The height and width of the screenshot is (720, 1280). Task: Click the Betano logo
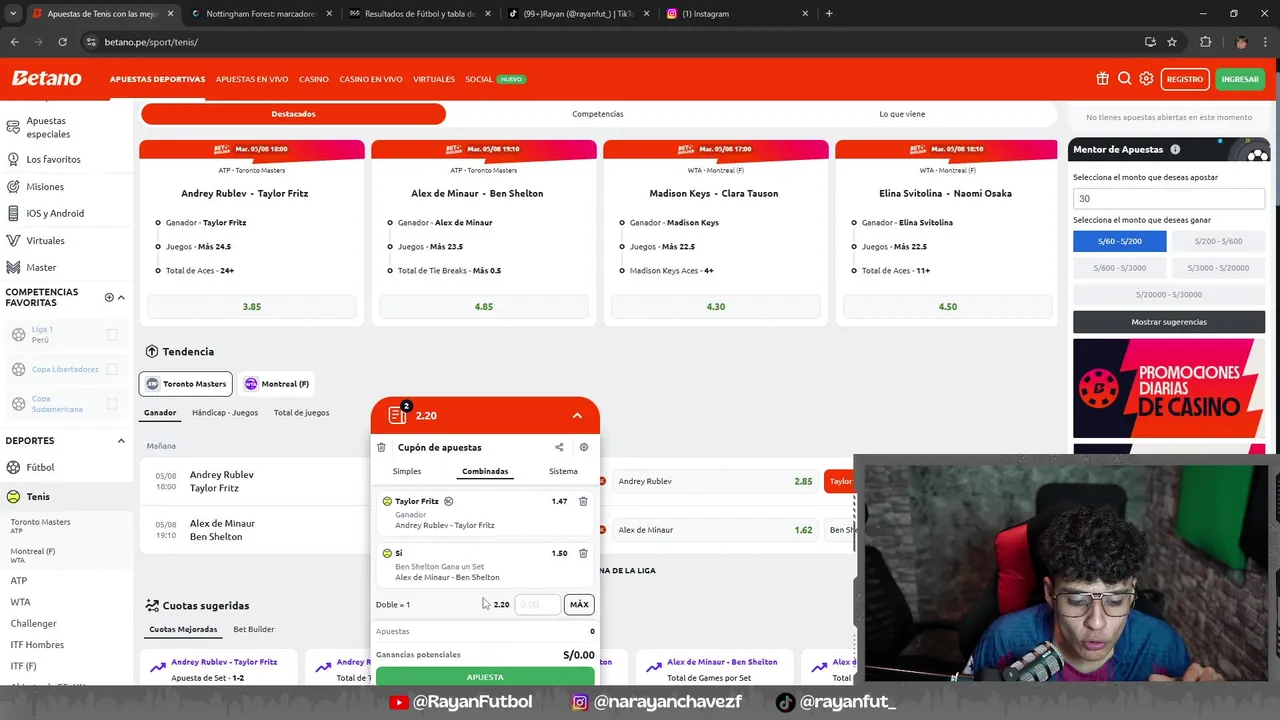pyautogui.click(x=46, y=78)
